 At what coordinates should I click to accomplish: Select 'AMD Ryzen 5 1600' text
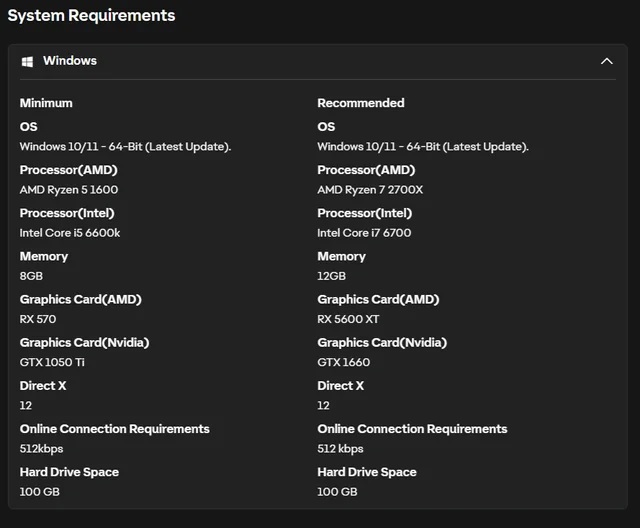(69, 190)
